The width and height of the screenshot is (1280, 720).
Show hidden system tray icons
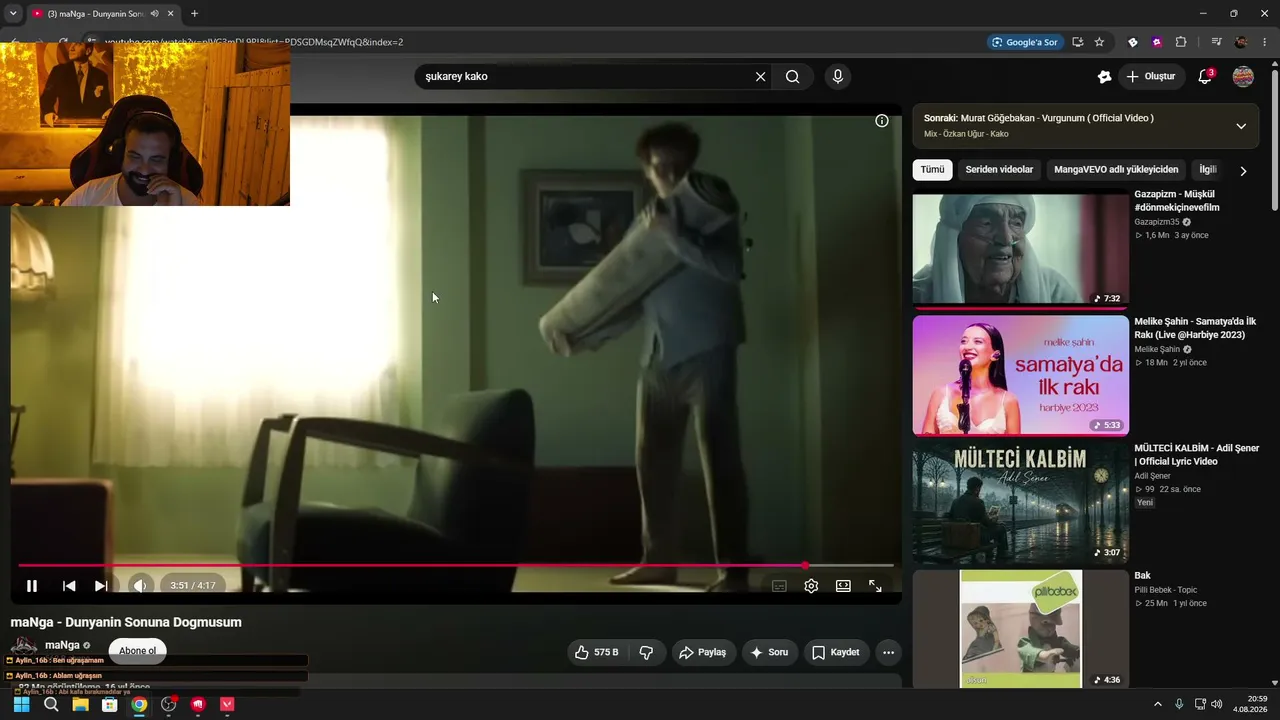[x=1158, y=705]
